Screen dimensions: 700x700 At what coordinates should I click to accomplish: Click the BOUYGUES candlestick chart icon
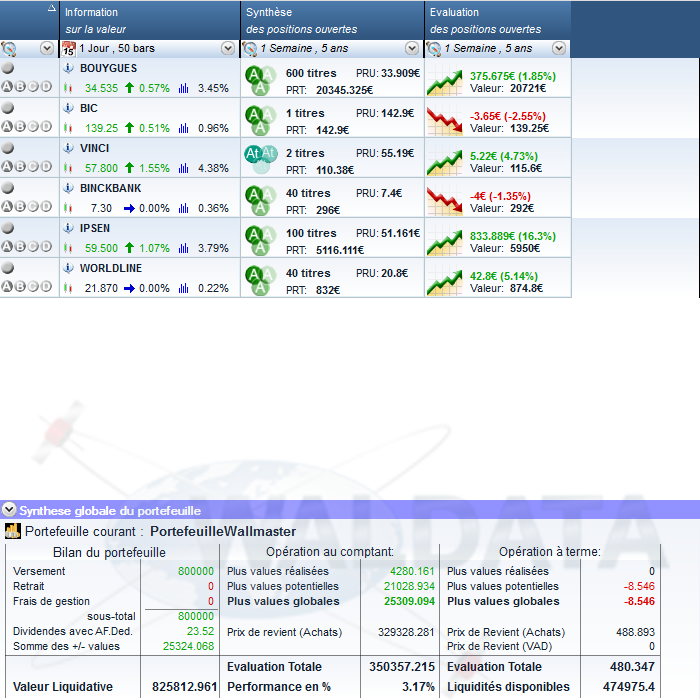pos(68,88)
